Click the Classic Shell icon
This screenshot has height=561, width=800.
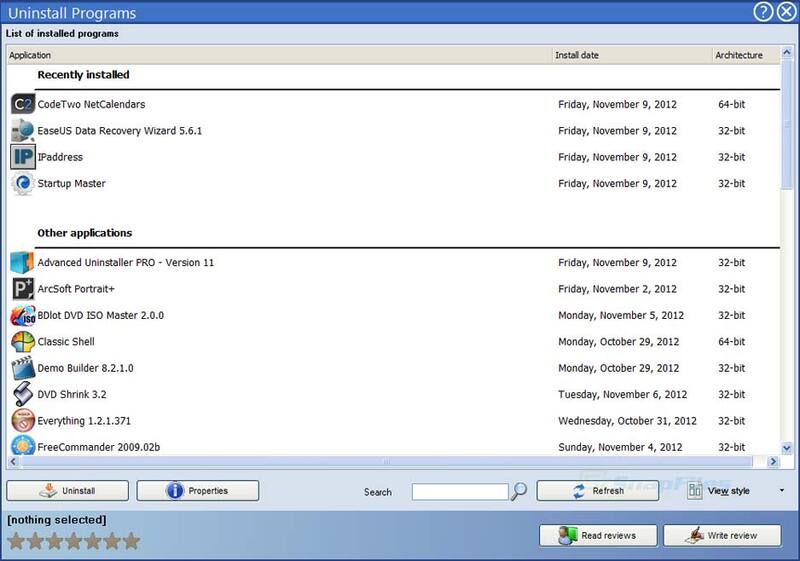tap(22, 342)
